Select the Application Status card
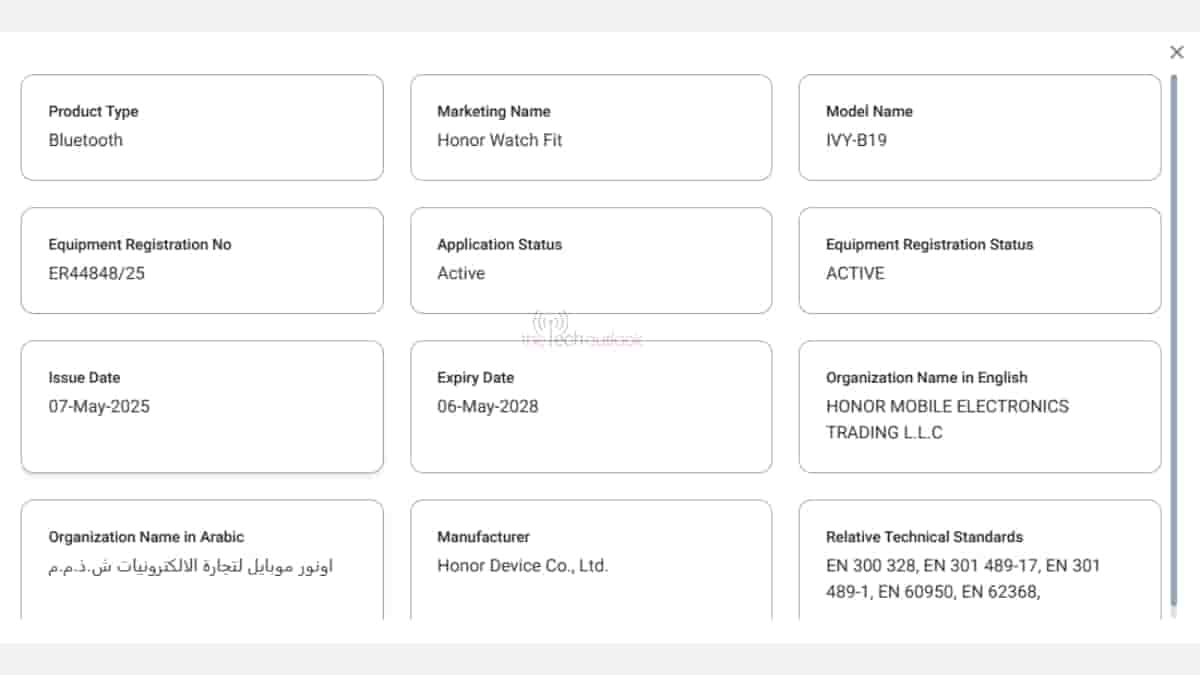 (591, 260)
